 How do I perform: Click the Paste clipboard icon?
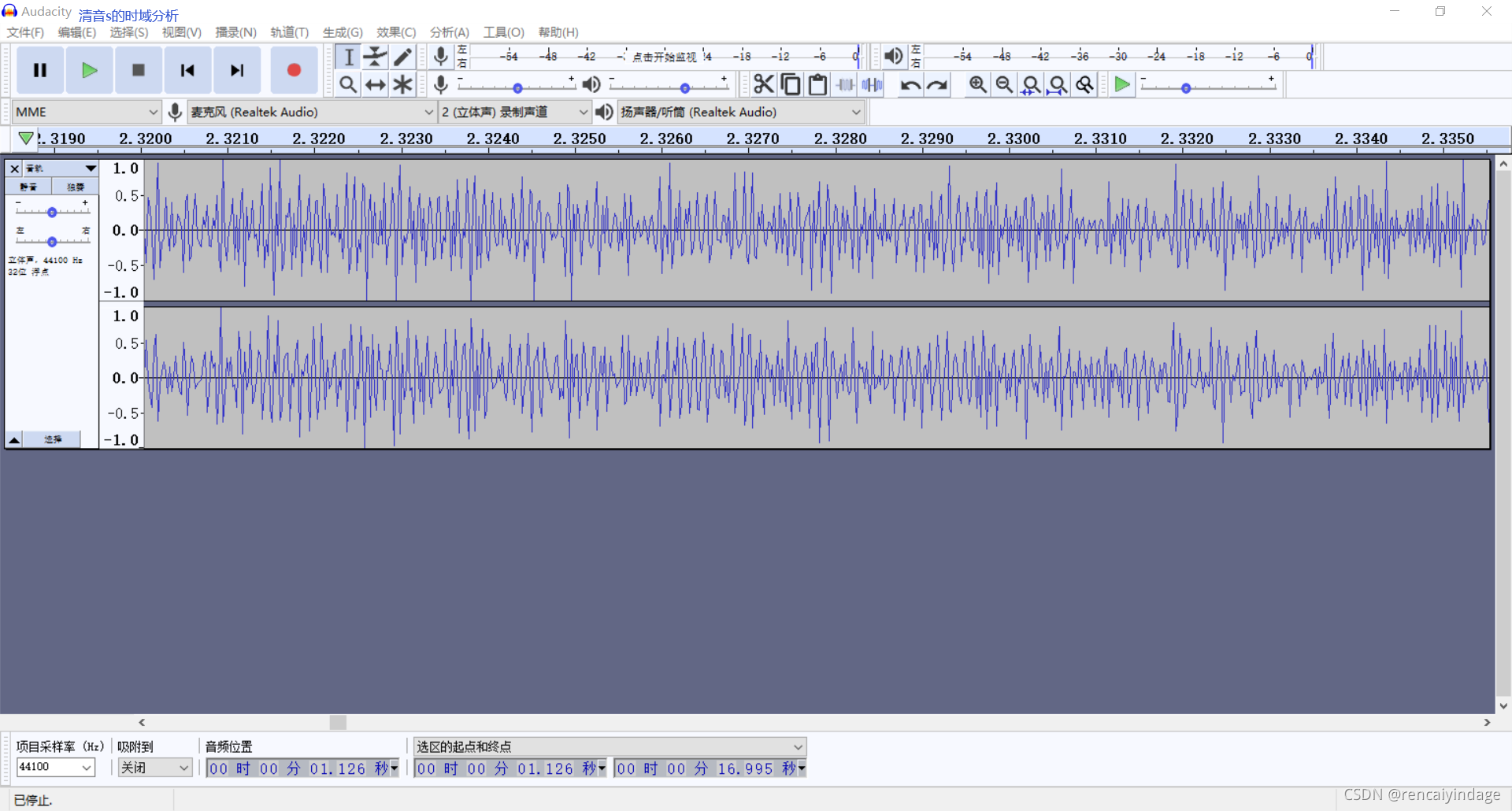pyautogui.click(x=817, y=84)
